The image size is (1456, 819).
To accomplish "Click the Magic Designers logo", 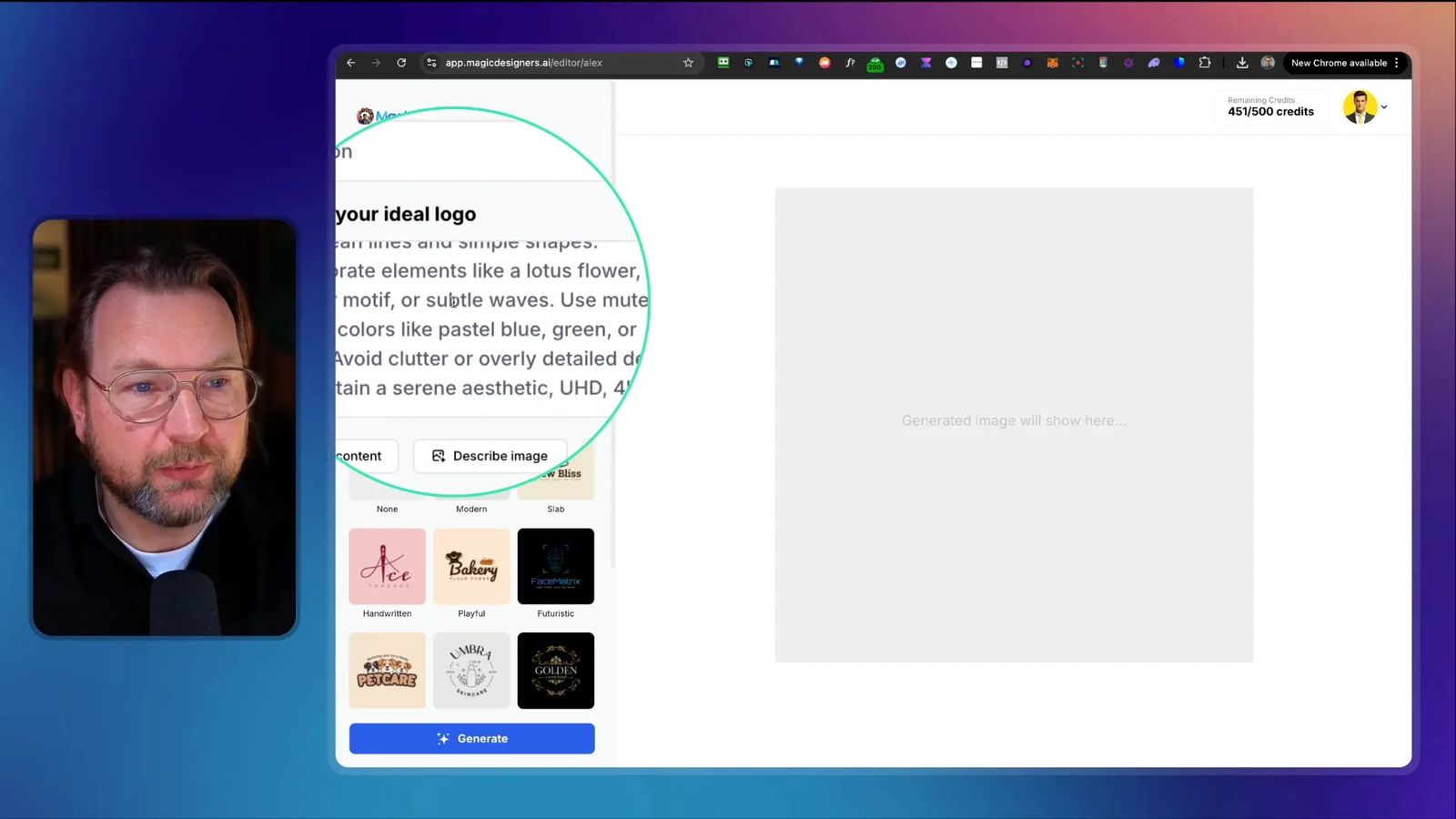I will pos(380,116).
